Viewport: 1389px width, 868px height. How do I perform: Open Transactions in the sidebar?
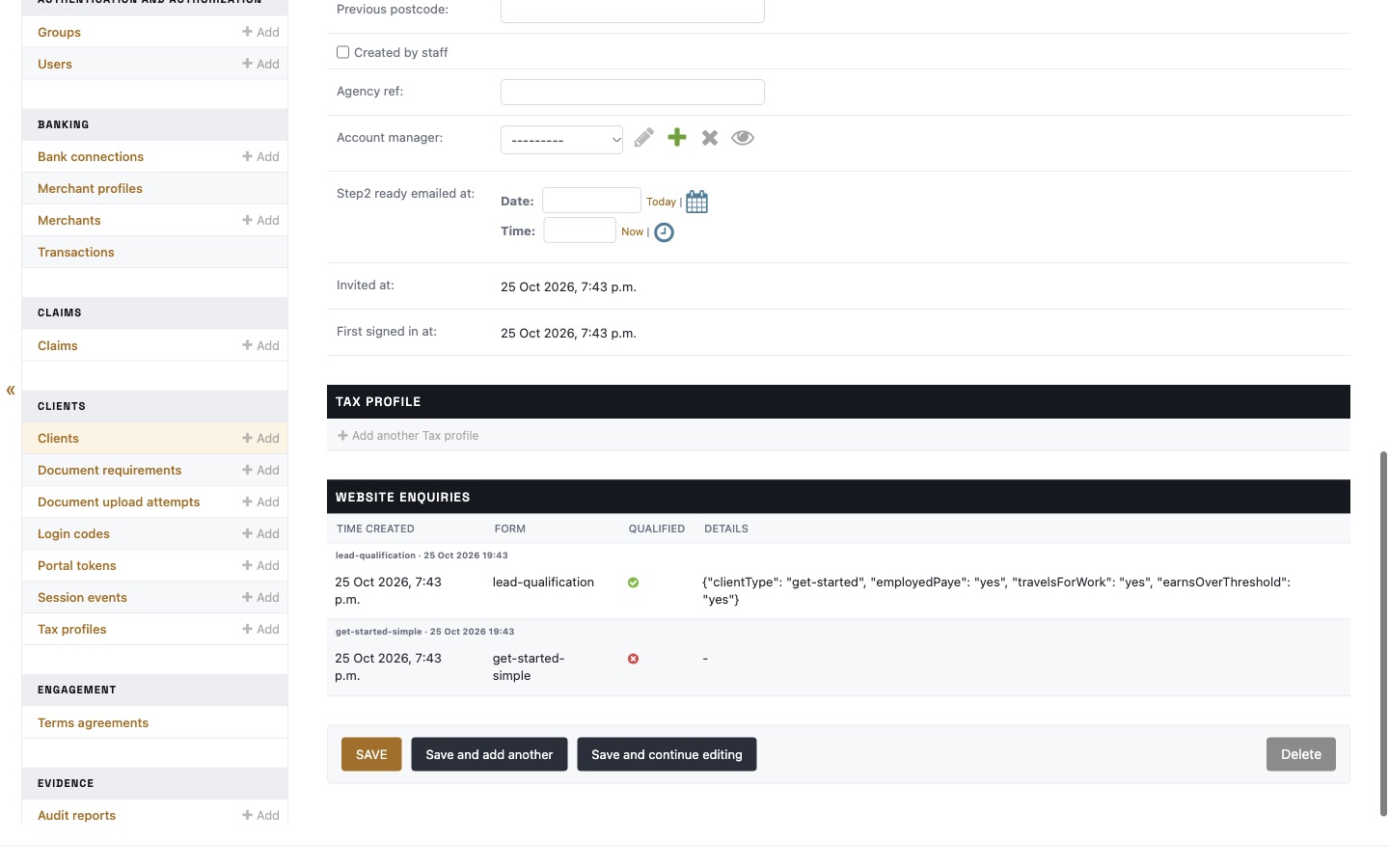76,252
